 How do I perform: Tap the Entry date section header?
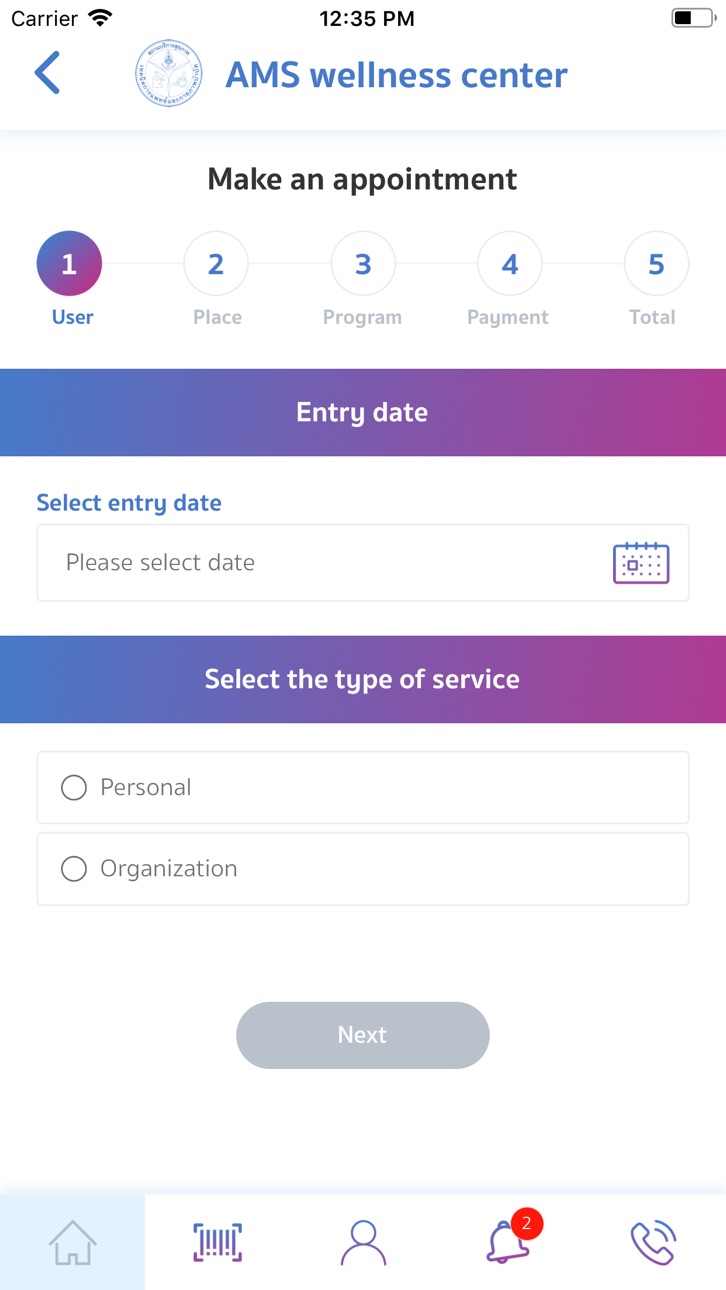click(363, 413)
